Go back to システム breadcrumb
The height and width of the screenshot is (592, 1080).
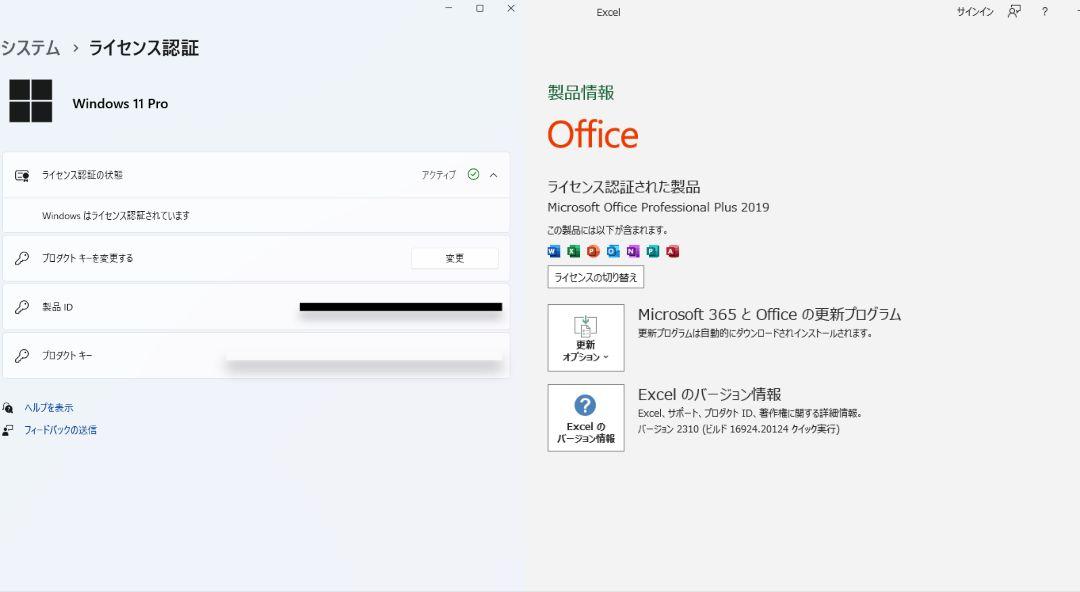tap(30, 48)
